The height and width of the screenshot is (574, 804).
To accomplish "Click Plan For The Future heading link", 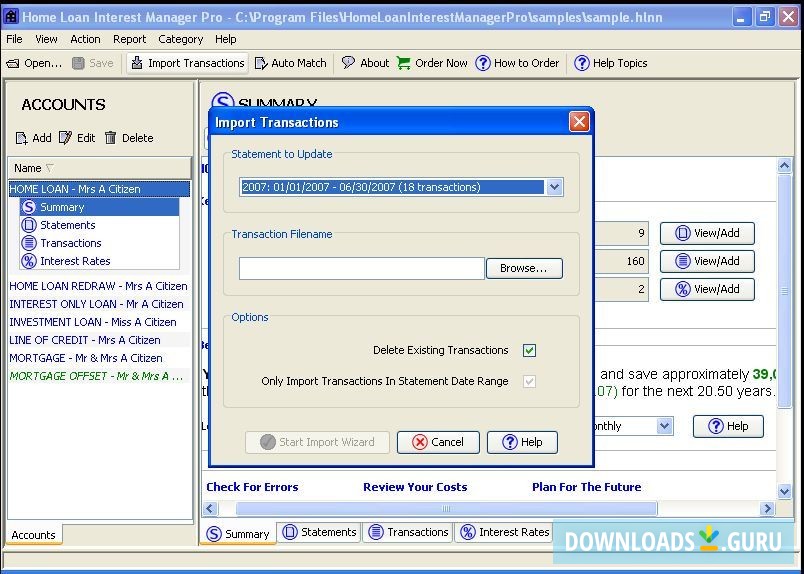I will (587, 487).
